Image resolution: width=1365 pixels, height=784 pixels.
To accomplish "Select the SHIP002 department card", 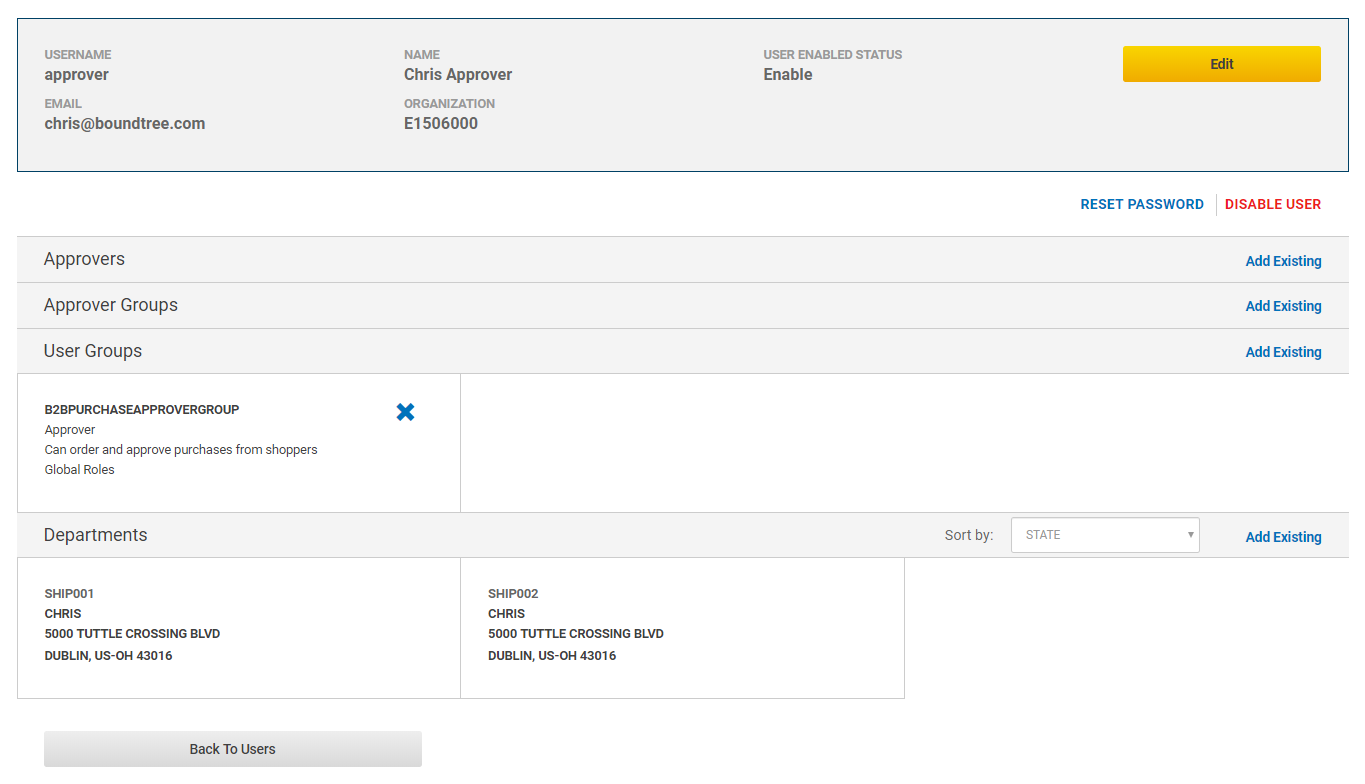I will pos(682,628).
